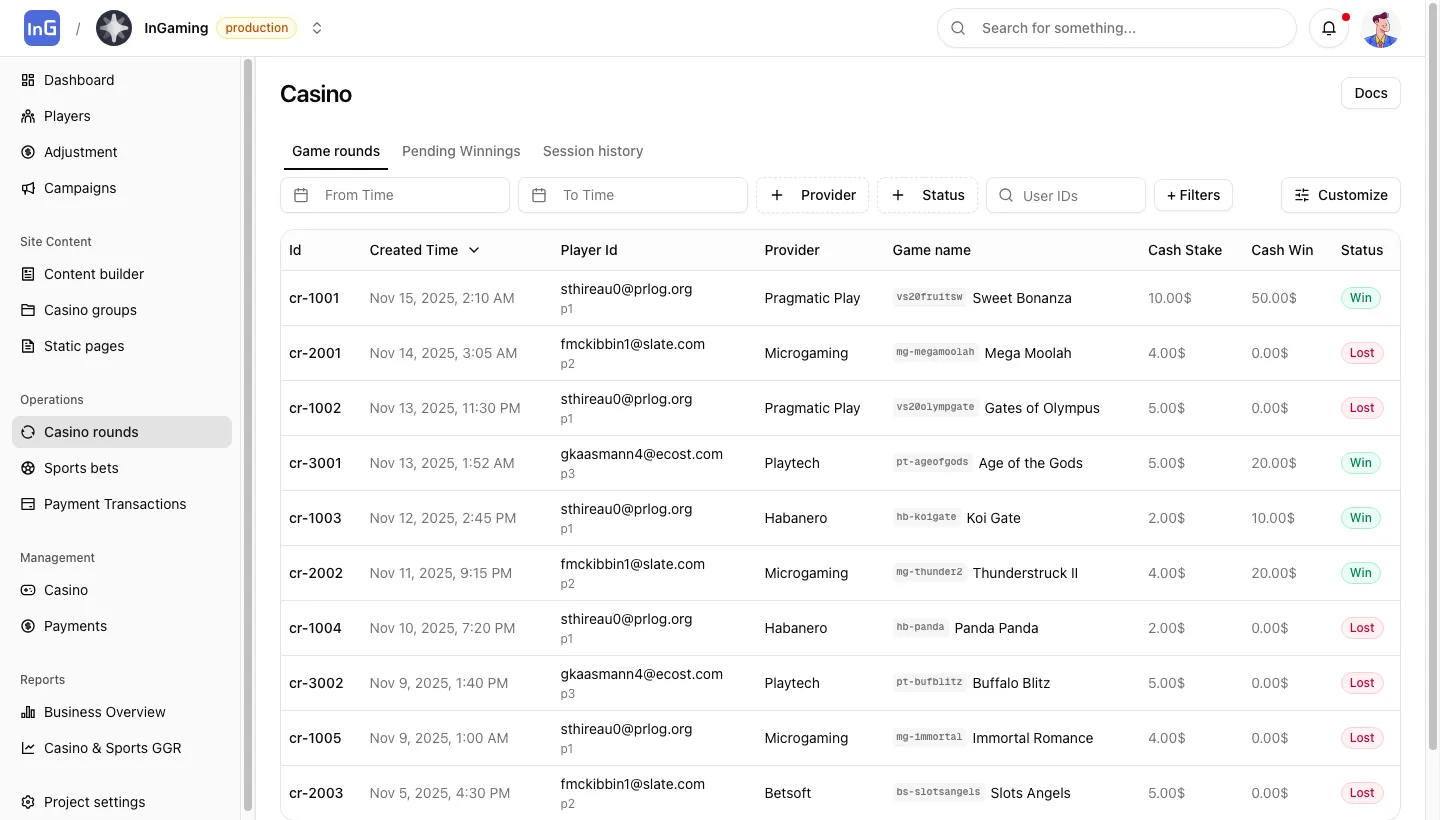
Task: Click the notifications bell icon
Action: pos(1329,29)
